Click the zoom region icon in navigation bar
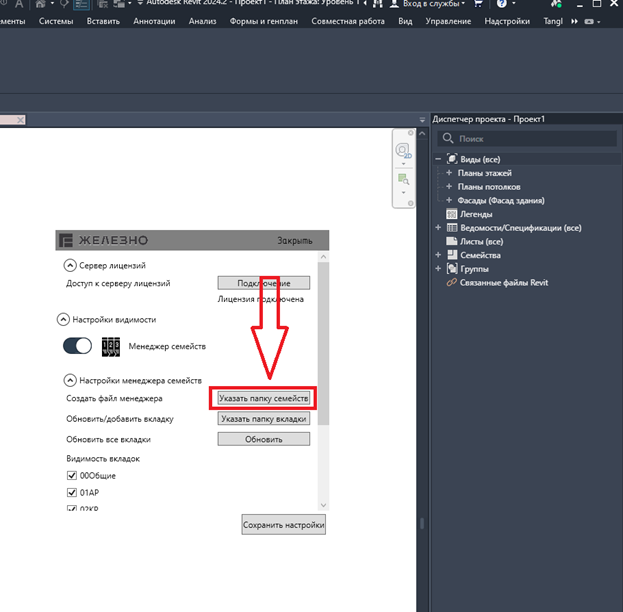 click(403, 179)
